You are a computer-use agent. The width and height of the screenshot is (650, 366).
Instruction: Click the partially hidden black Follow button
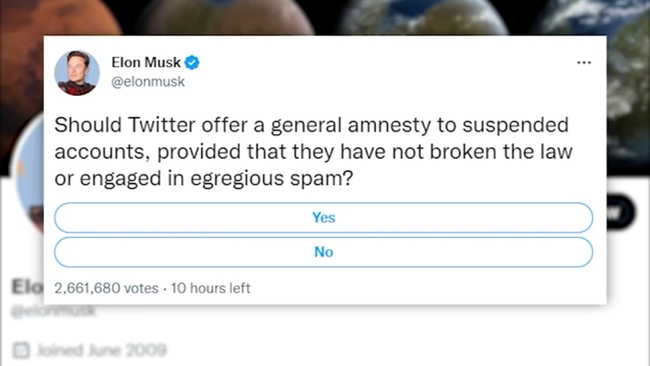621,212
